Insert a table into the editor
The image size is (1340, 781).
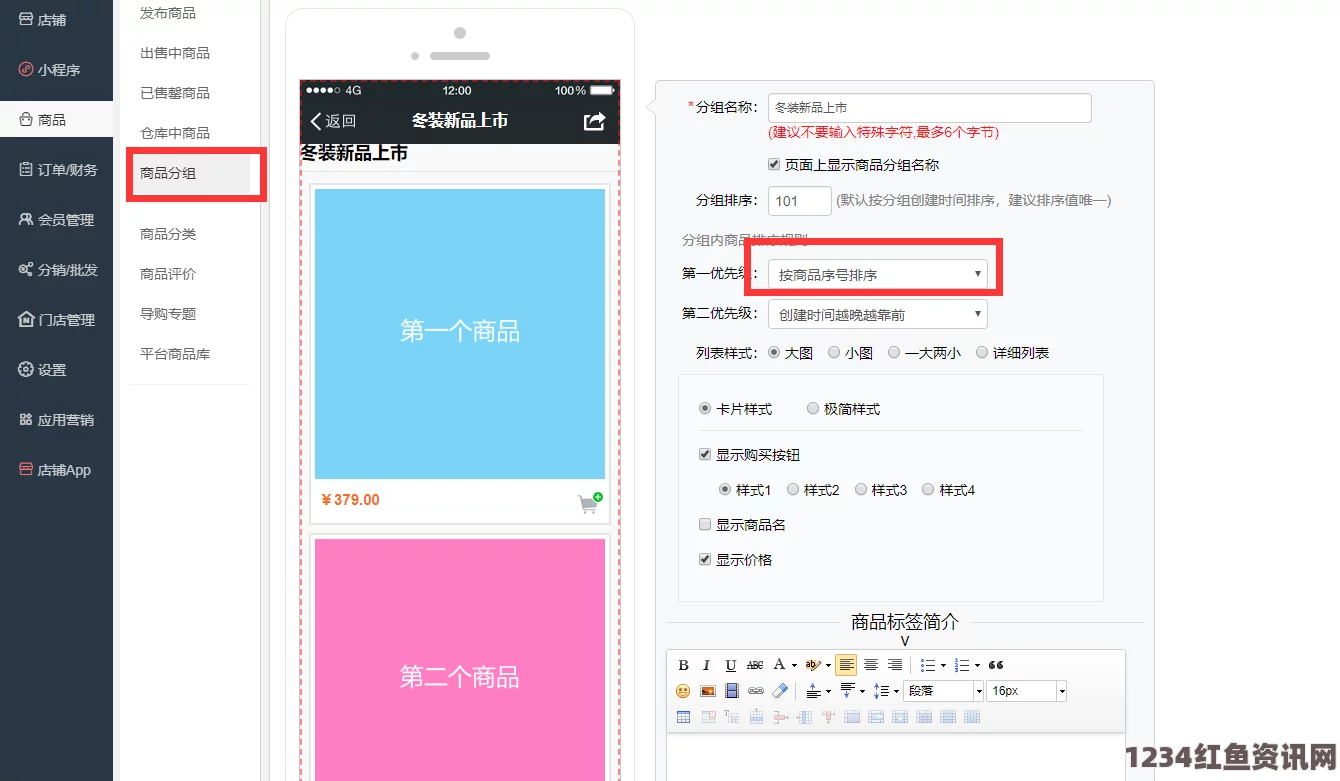pyautogui.click(x=683, y=717)
